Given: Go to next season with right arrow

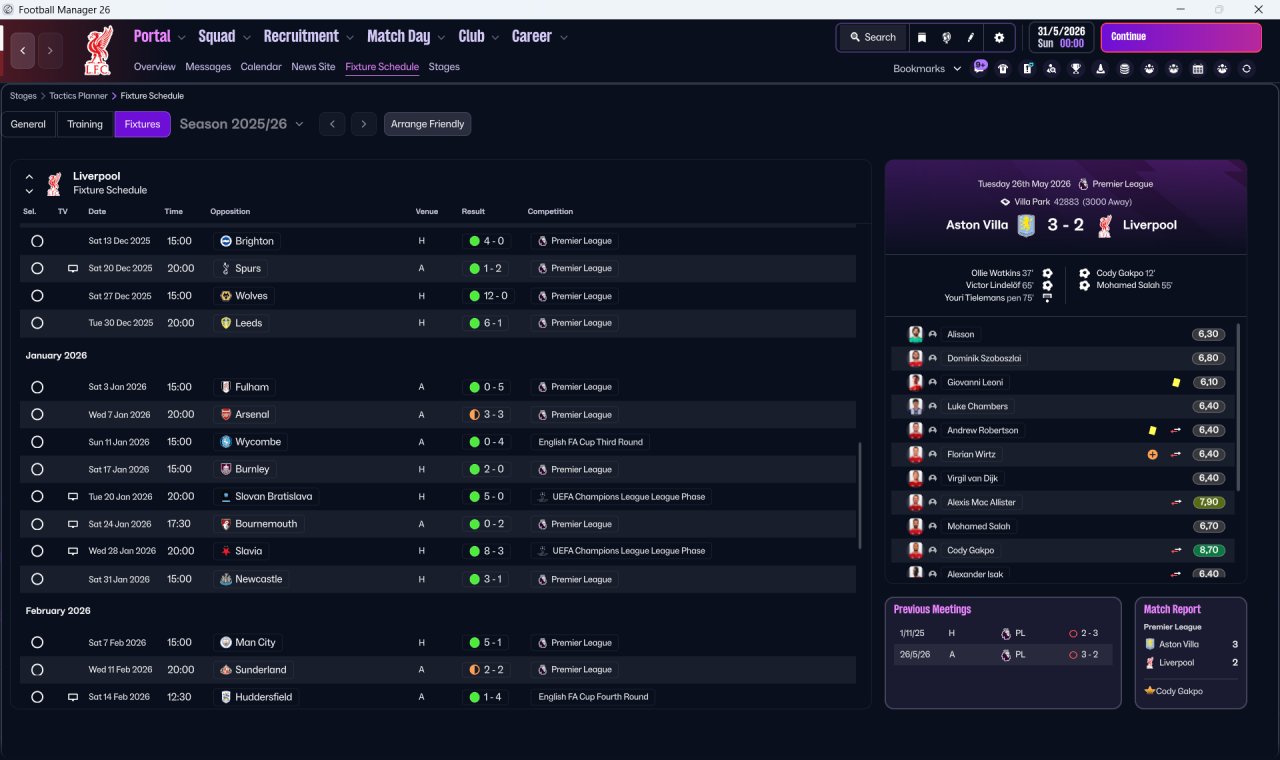Looking at the screenshot, I should [x=364, y=124].
